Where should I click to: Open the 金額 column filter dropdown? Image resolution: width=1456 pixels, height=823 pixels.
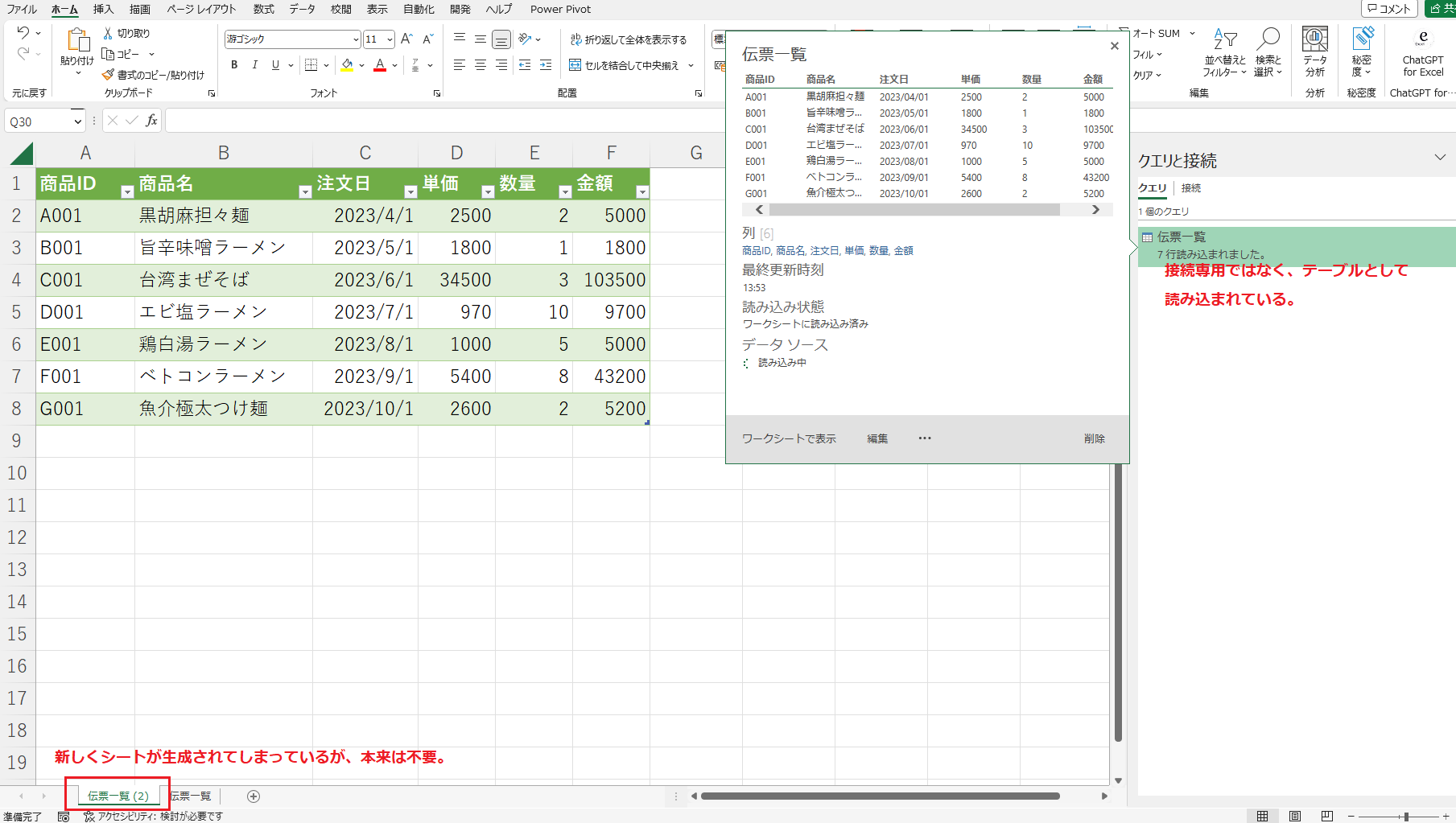pyautogui.click(x=642, y=191)
